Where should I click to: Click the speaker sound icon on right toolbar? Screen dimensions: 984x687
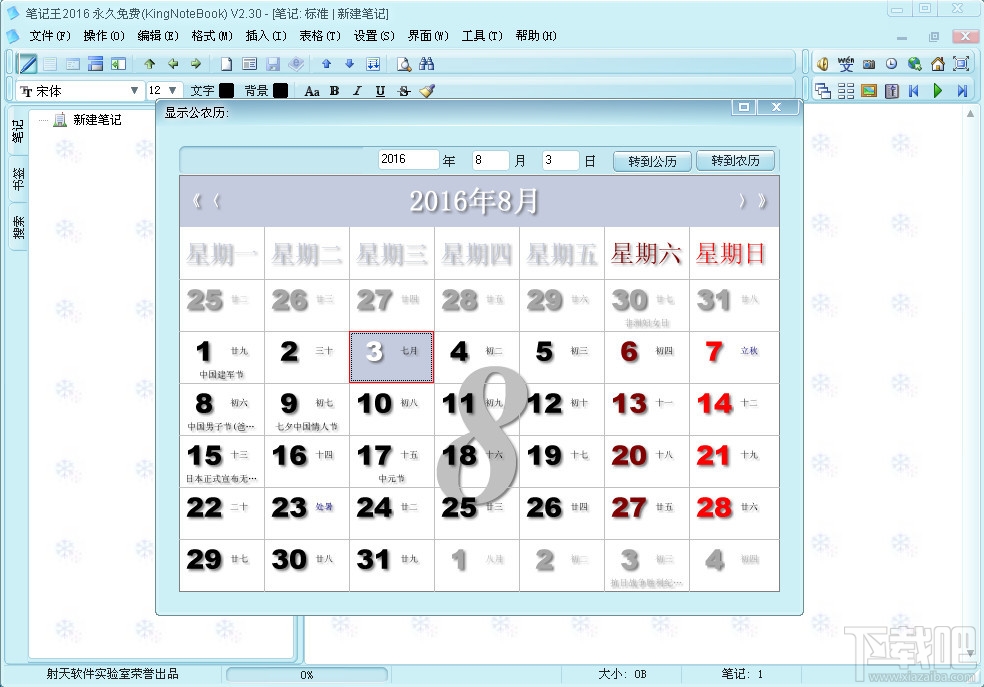(x=825, y=63)
